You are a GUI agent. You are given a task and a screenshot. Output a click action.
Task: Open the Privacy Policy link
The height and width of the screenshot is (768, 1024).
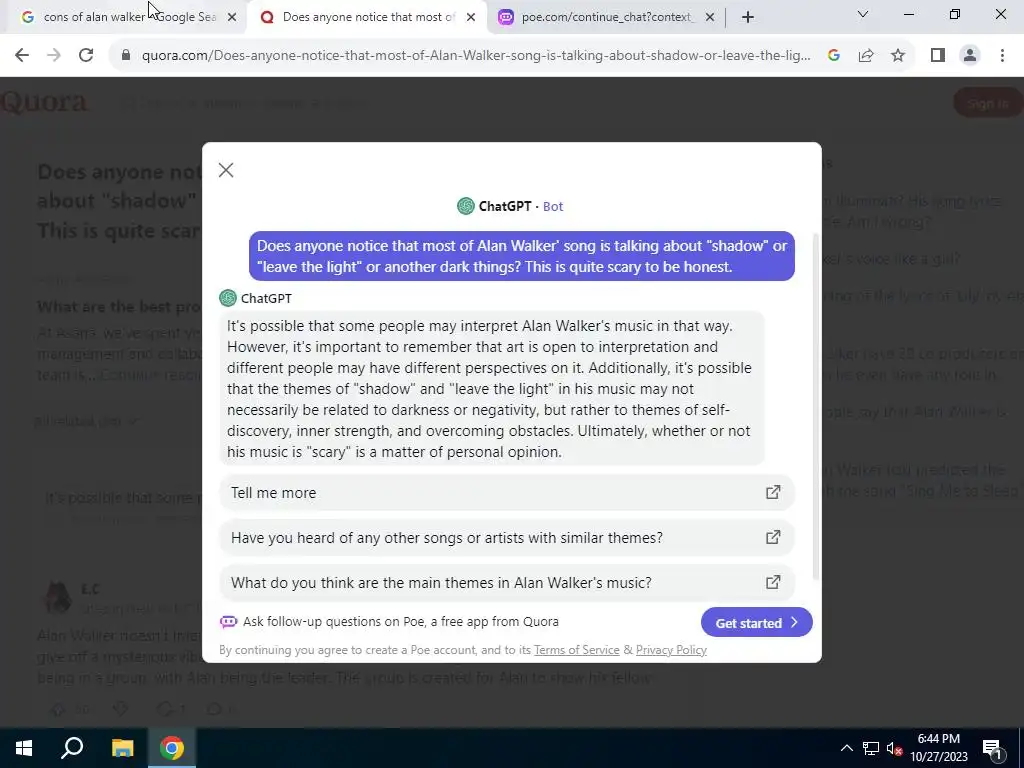click(x=671, y=650)
